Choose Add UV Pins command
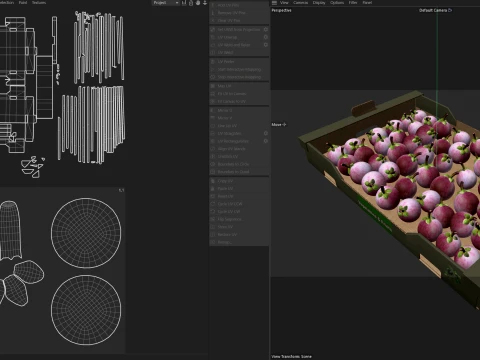The width and height of the screenshot is (480, 360). coord(239,5)
